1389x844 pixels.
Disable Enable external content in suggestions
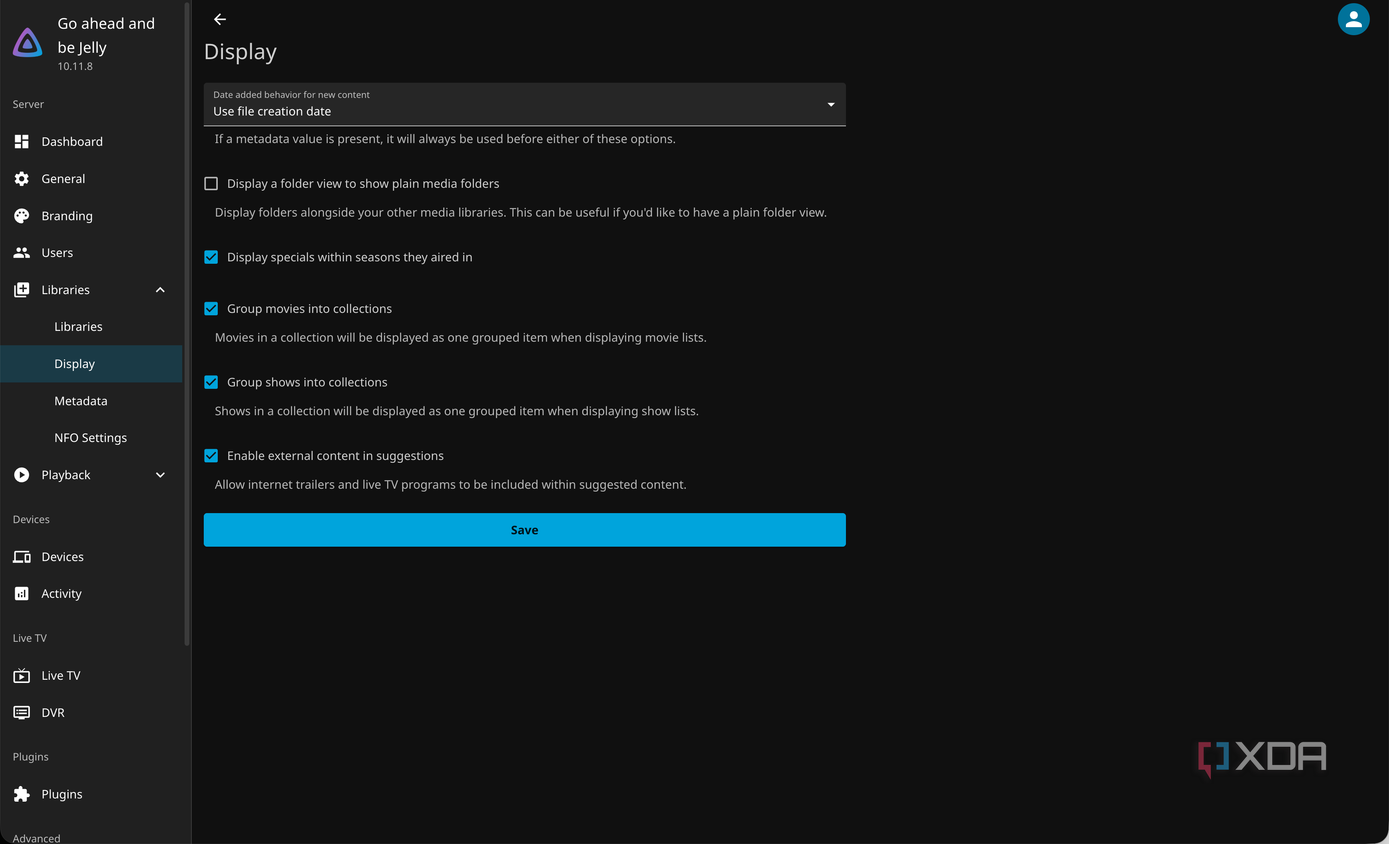(x=211, y=456)
